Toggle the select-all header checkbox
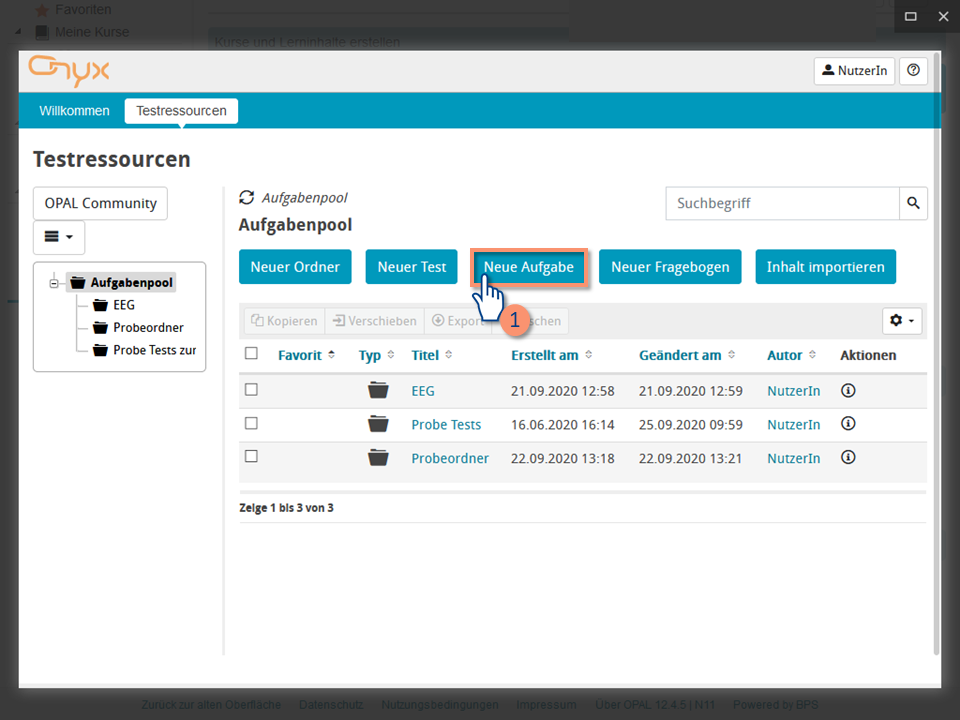This screenshot has height=720, width=960. (251, 353)
